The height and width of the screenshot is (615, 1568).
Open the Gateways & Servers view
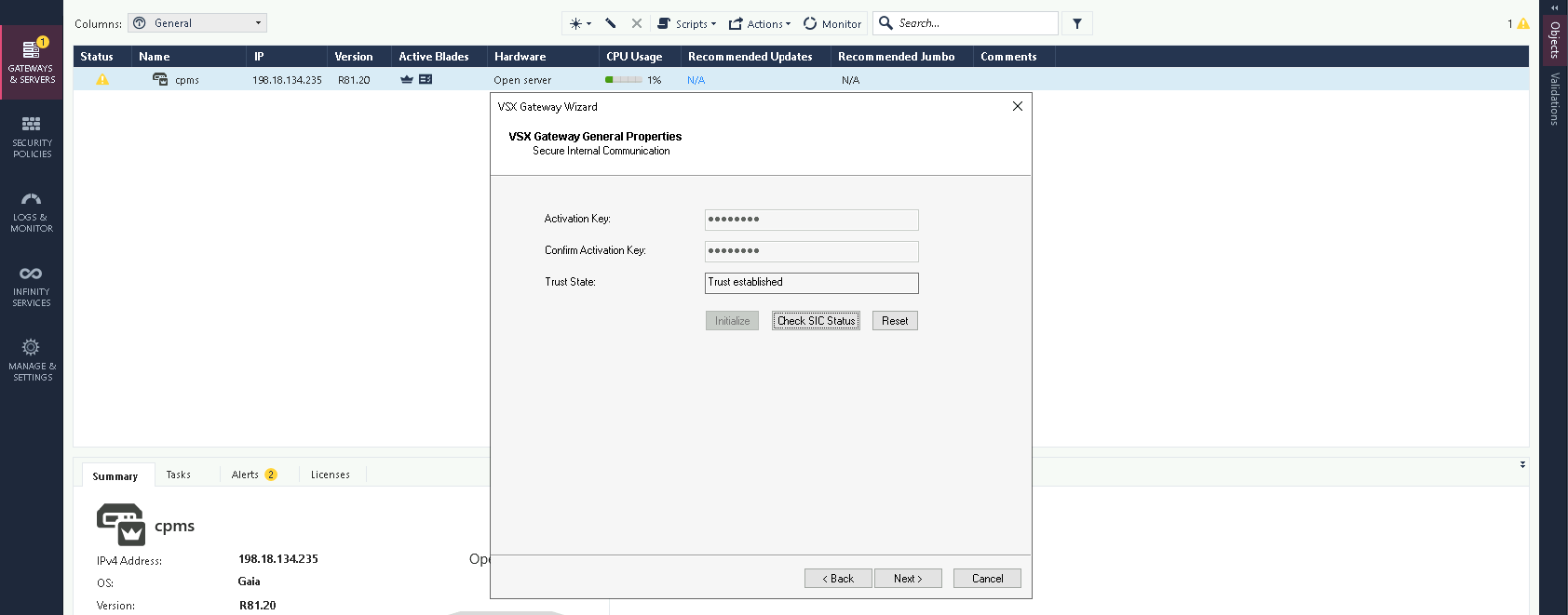click(32, 61)
